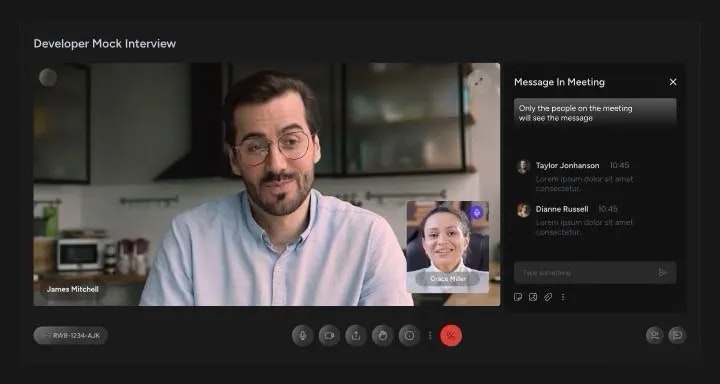The height and width of the screenshot is (384, 720).
Task: Open Dianne Russell's avatar in chat
Action: (x=523, y=210)
